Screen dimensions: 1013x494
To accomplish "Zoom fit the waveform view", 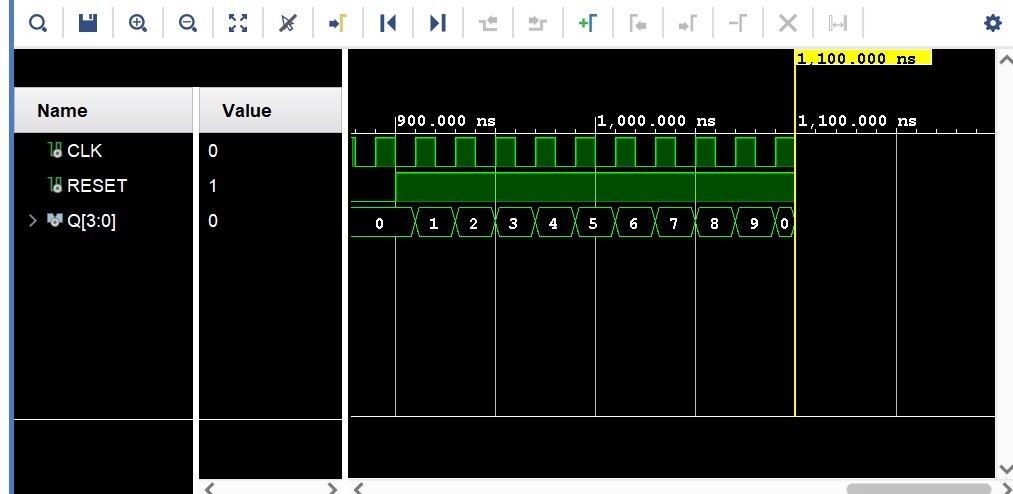I will tap(237, 23).
